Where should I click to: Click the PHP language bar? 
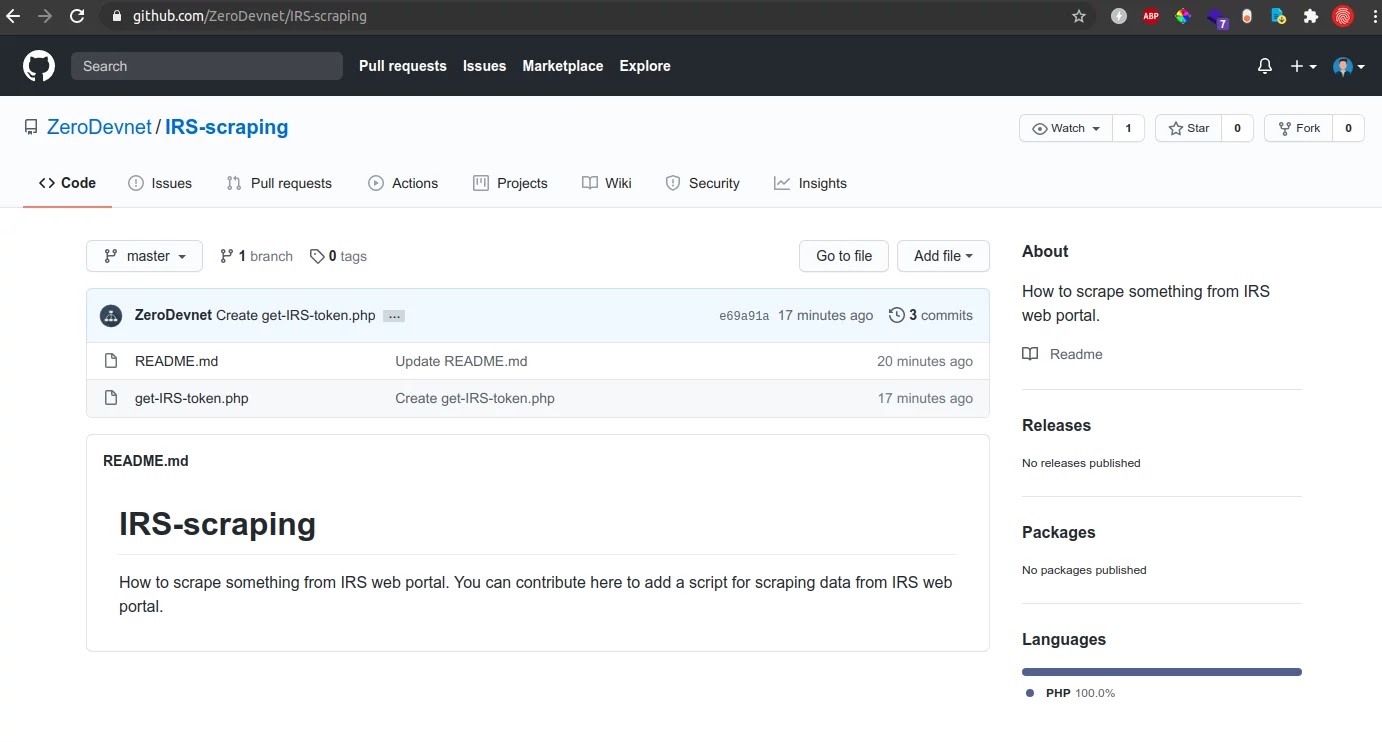point(1162,672)
